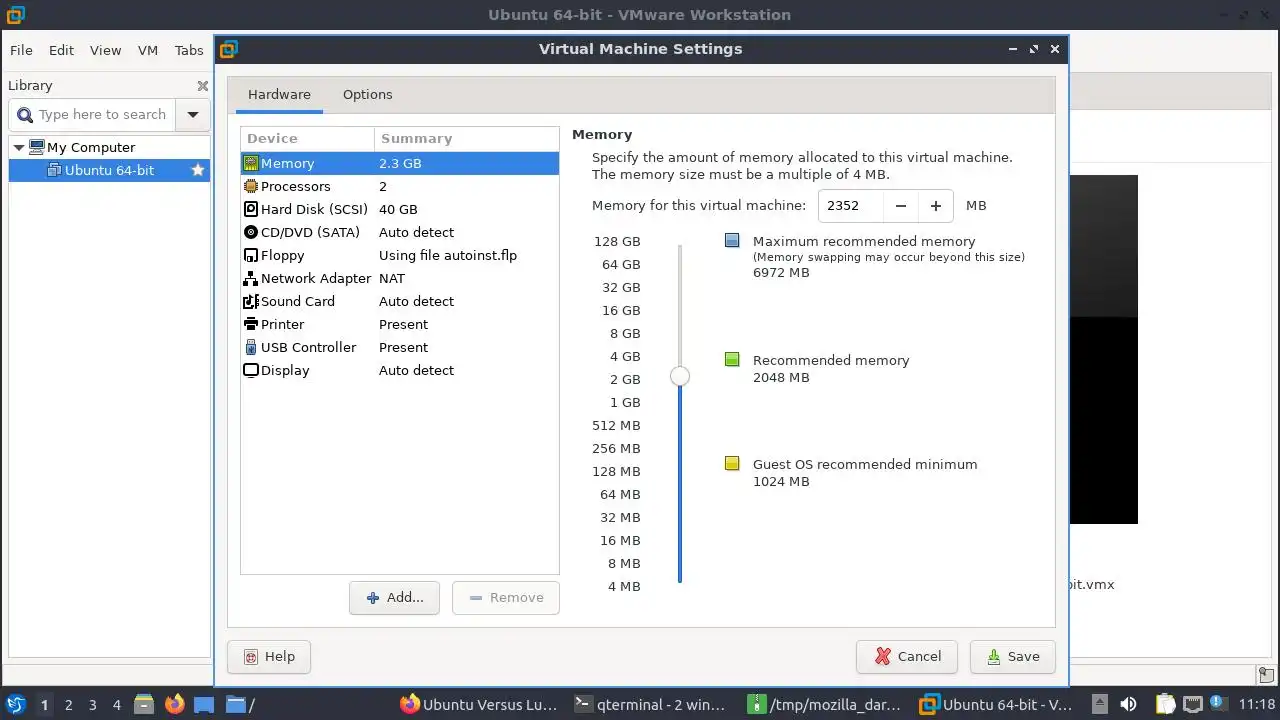Select the Hard Disk (SCSI) icon
The width and height of the screenshot is (1280, 720).
[251, 209]
